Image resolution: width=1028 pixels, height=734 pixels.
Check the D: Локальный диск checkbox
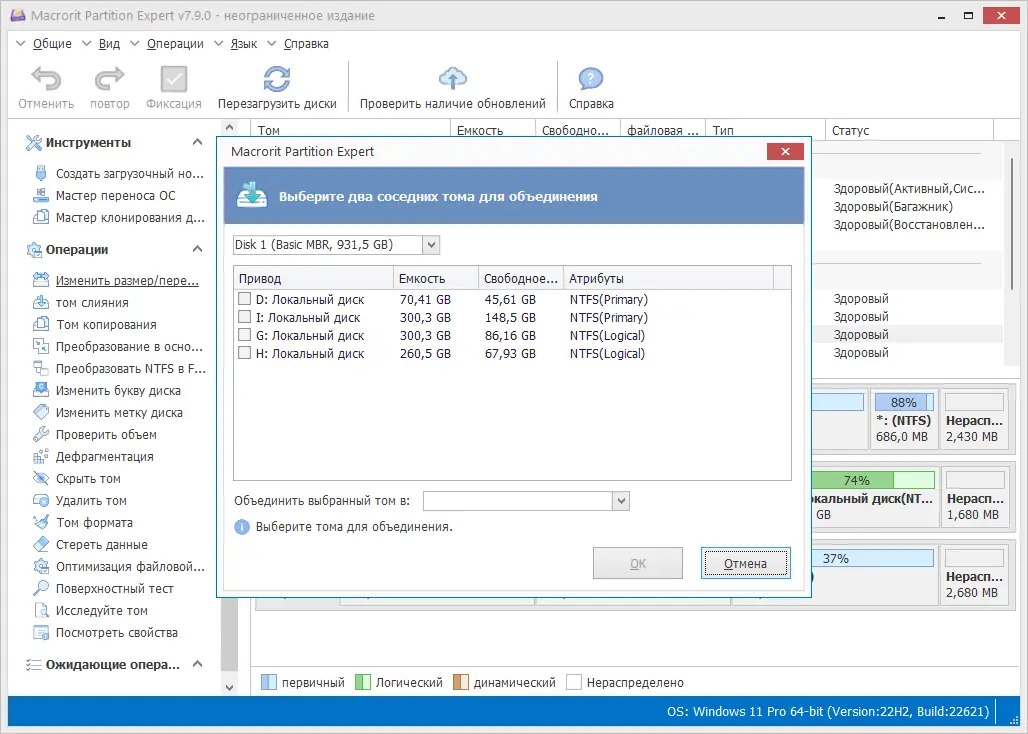click(x=245, y=299)
